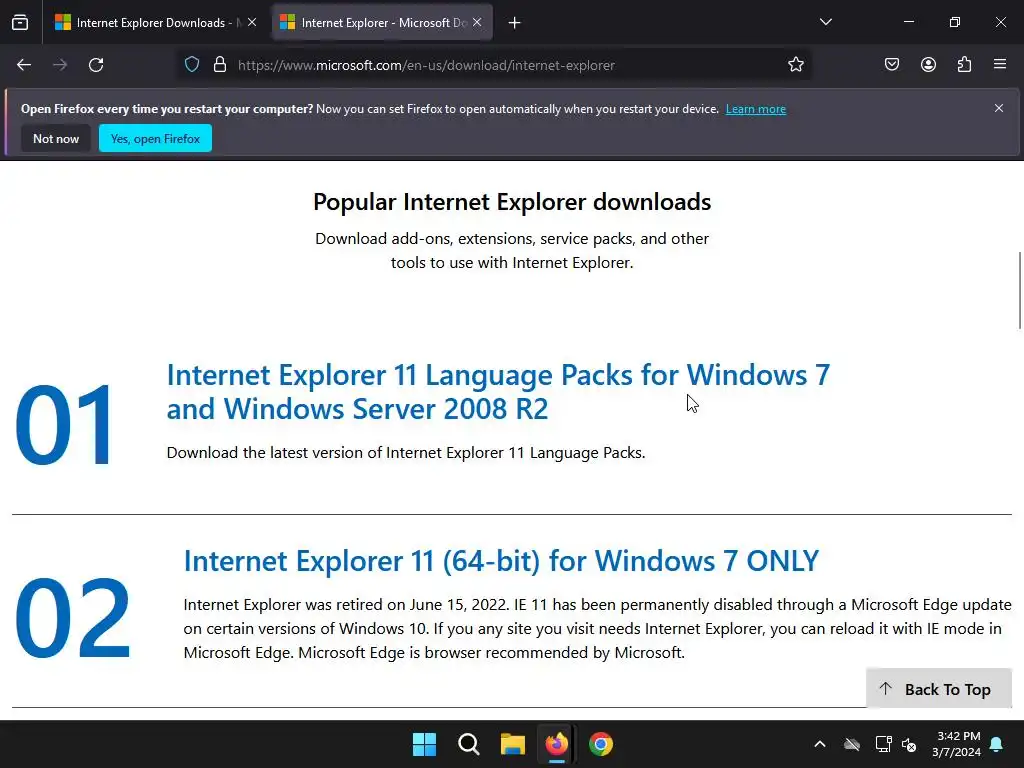
Task: Dismiss the Firefox restart notification bar
Action: tap(999, 108)
